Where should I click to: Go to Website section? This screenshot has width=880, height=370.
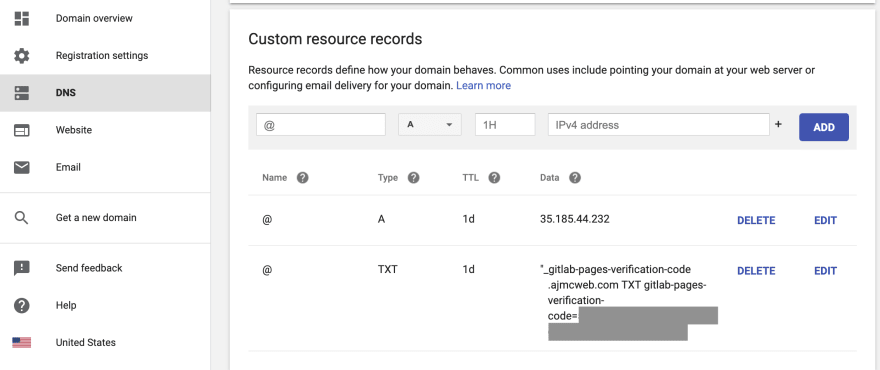coord(106,130)
